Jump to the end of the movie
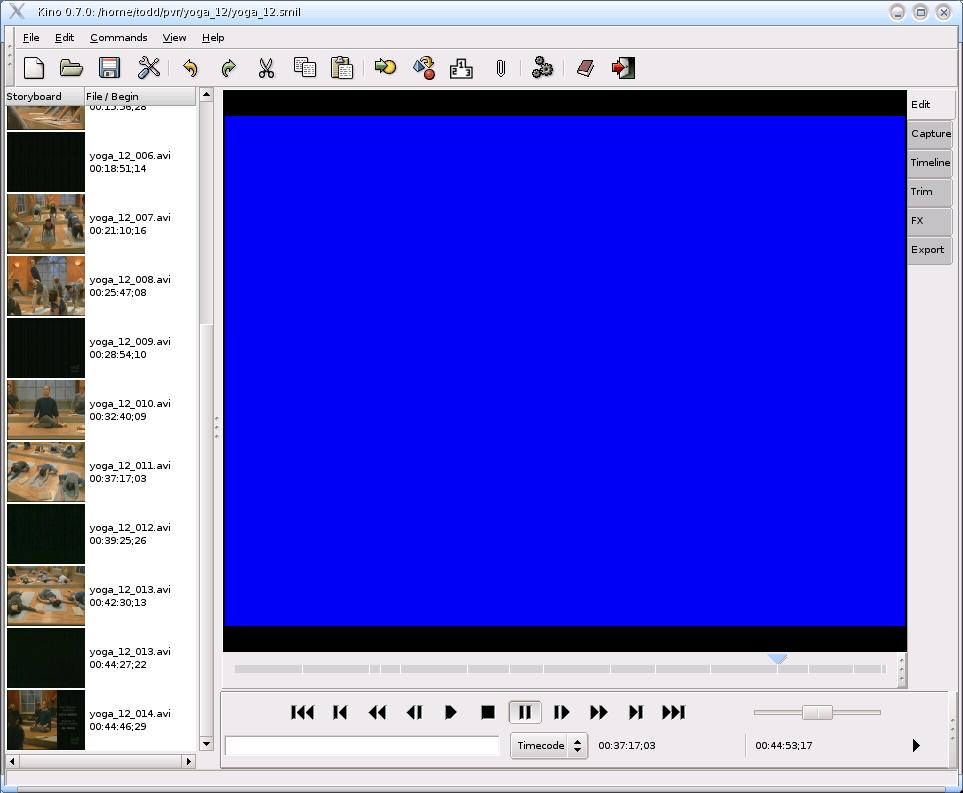The image size is (963, 793). pyautogui.click(x=673, y=713)
